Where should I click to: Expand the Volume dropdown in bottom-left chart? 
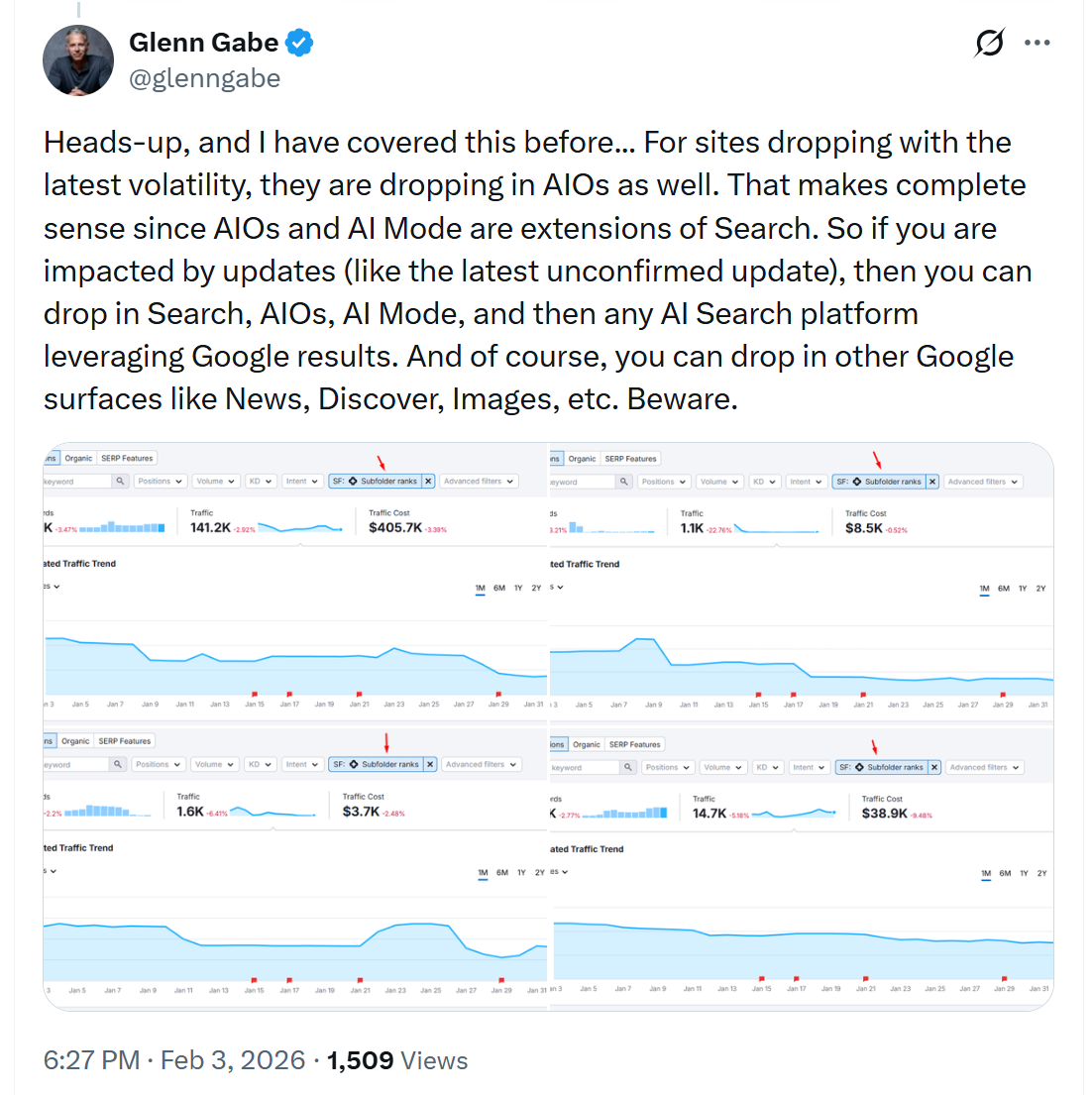click(x=215, y=765)
